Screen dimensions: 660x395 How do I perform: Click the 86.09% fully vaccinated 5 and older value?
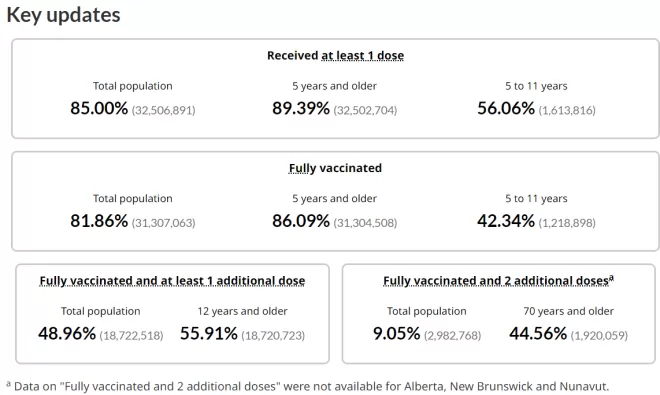[301, 221]
